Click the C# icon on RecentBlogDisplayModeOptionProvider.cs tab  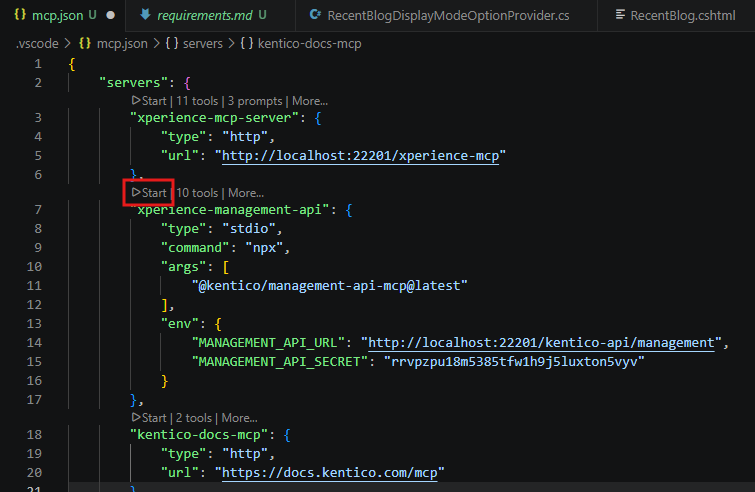(315, 15)
